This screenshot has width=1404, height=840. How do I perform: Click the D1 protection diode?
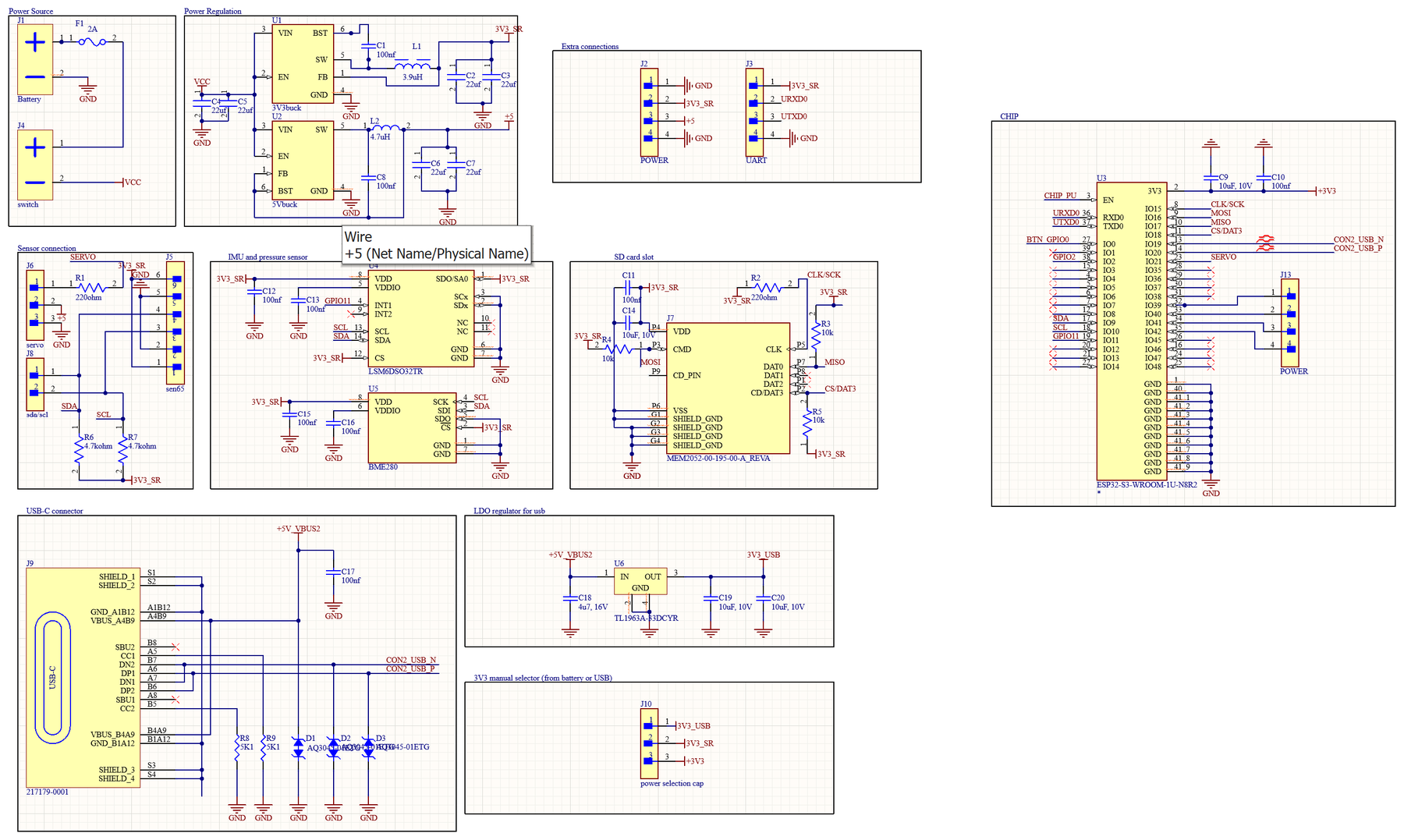point(298,747)
